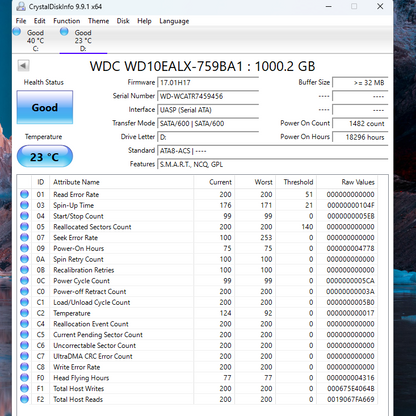Select raw value 0019067FA669 of Total Host Reads
Screen dimensions: 416x416
tap(351, 399)
